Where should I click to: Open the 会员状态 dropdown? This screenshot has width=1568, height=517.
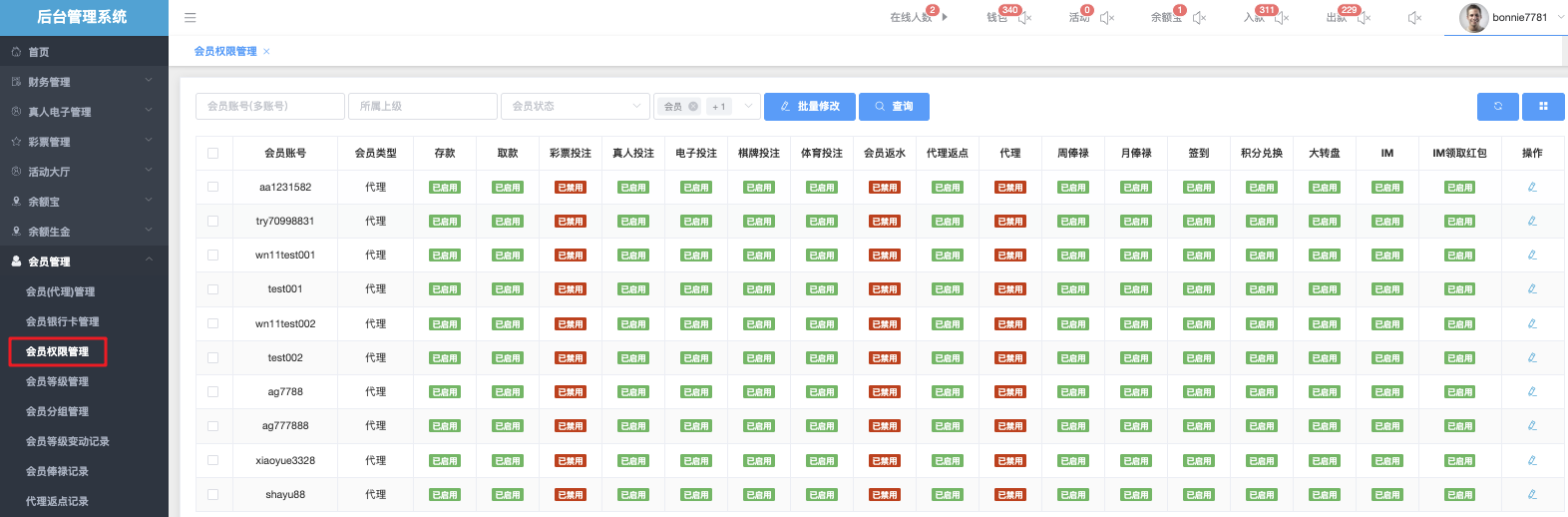[x=575, y=106]
